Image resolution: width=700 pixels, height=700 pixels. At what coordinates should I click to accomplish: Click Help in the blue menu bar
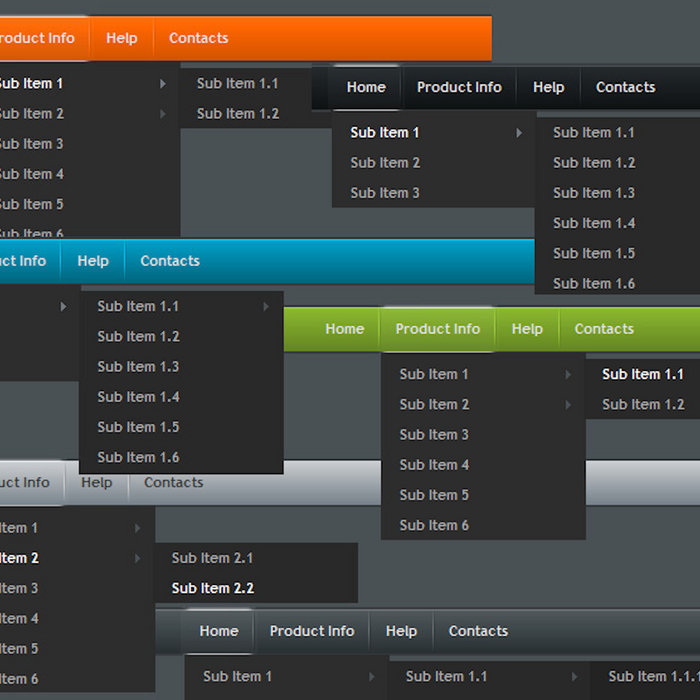(x=93, y=261)
